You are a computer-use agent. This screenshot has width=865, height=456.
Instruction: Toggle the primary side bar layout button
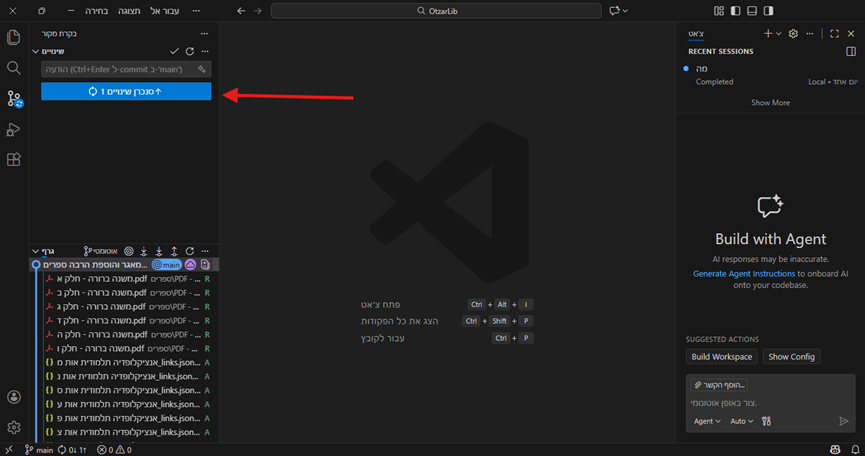(736, 11)
